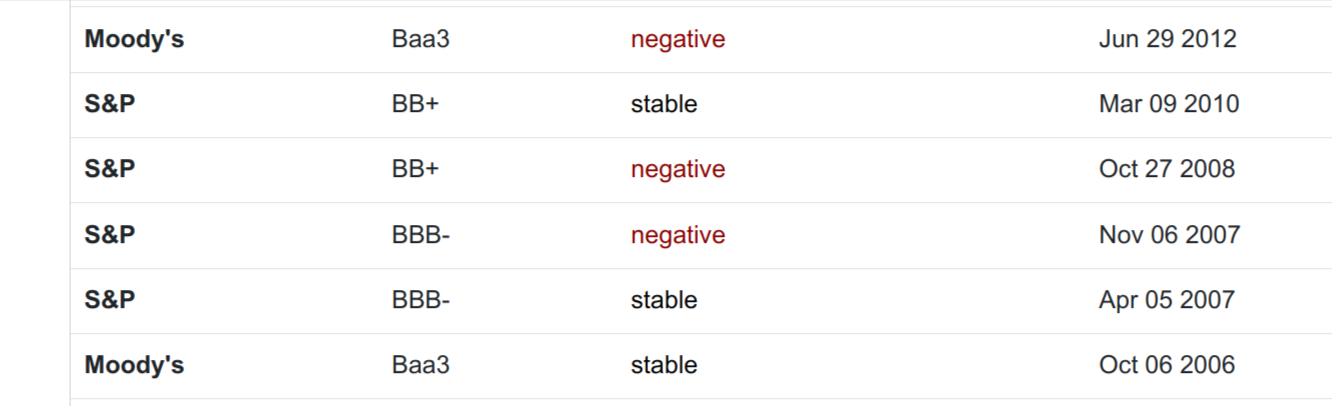Click the negative outlook for Oct 27 2008
Viewport: 1332px width, 406px height.
coord(677,169)
